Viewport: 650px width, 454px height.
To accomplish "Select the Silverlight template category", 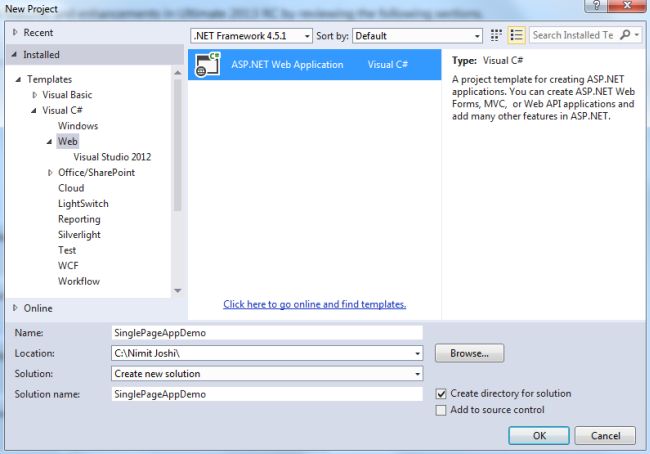I will coord(79,235).
